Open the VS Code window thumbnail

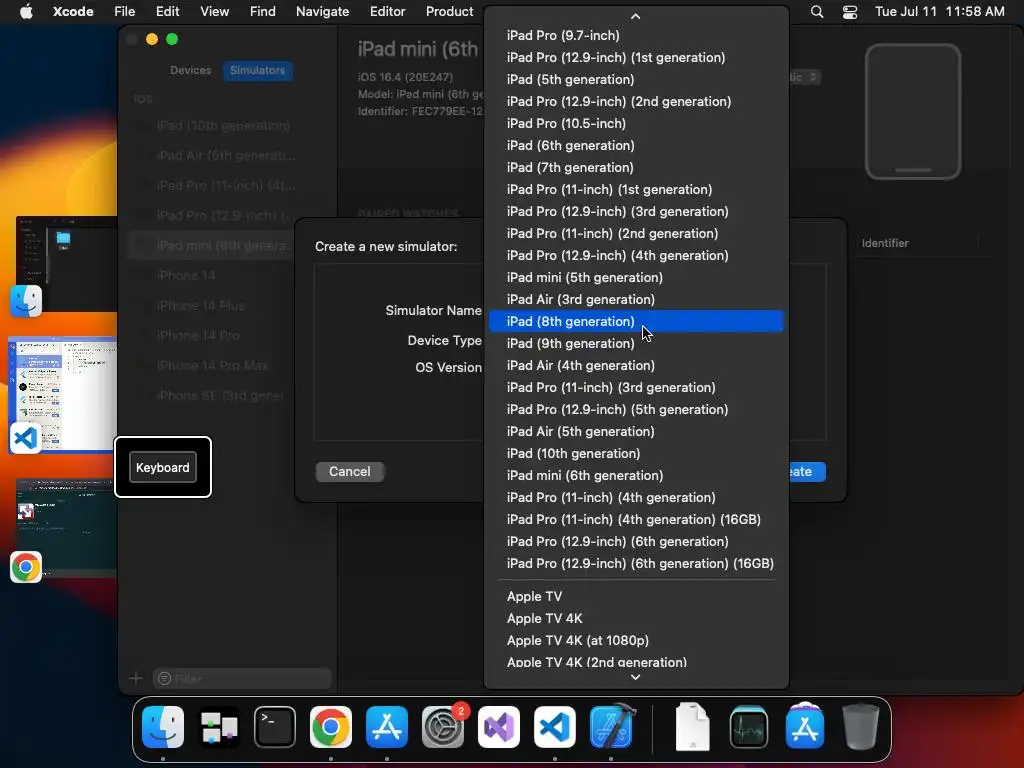pos(64,394)
